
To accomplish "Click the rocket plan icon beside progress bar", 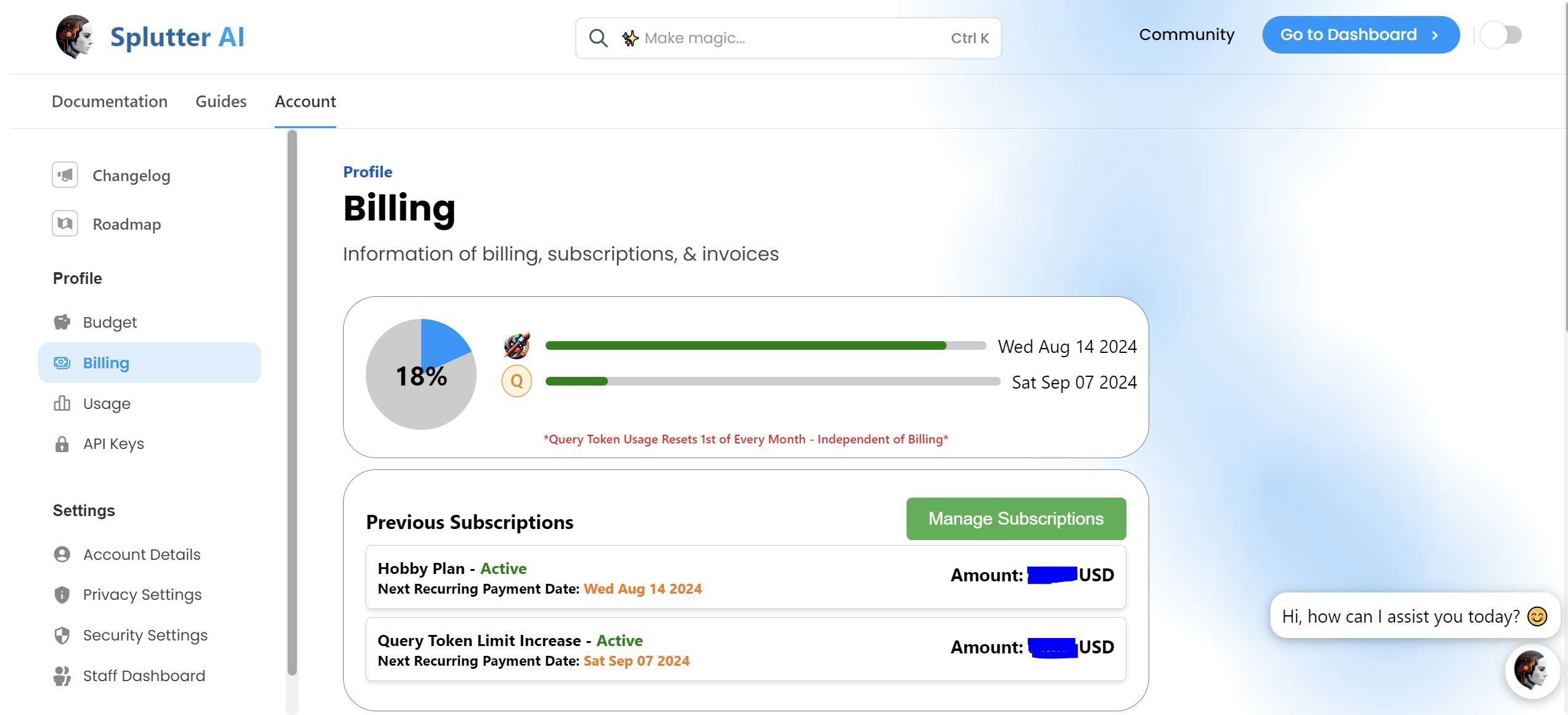I will coord(517,345).
